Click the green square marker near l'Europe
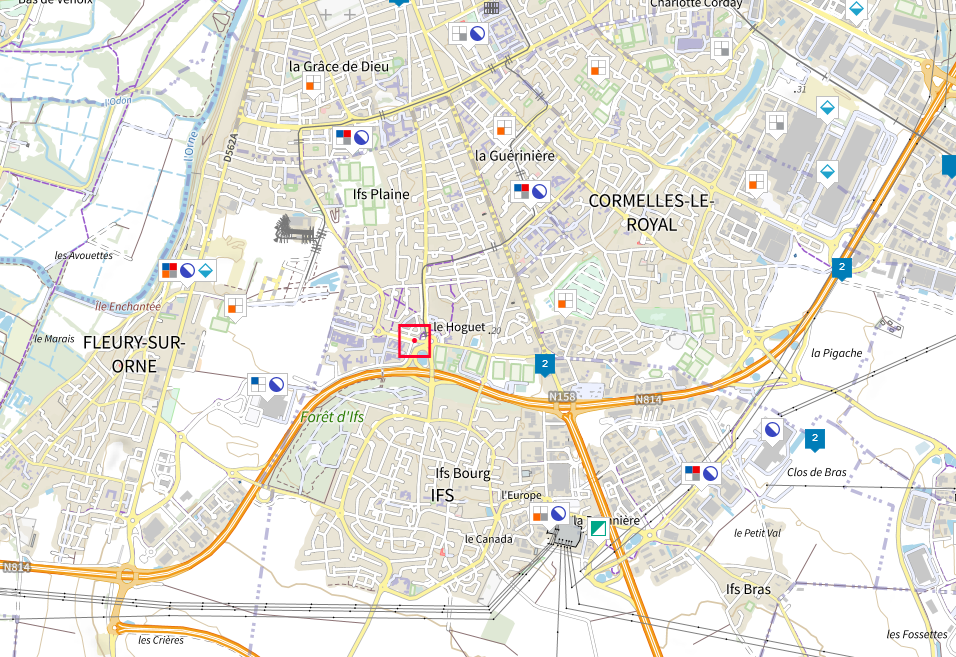Image resolution: width=956 pixels, height=657 pixels. click(598, 528)
